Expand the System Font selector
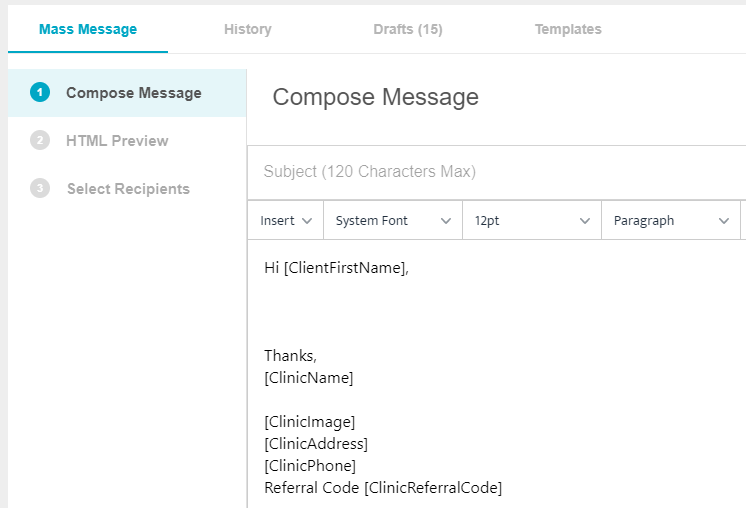746x508 pixels. [393, 221]
